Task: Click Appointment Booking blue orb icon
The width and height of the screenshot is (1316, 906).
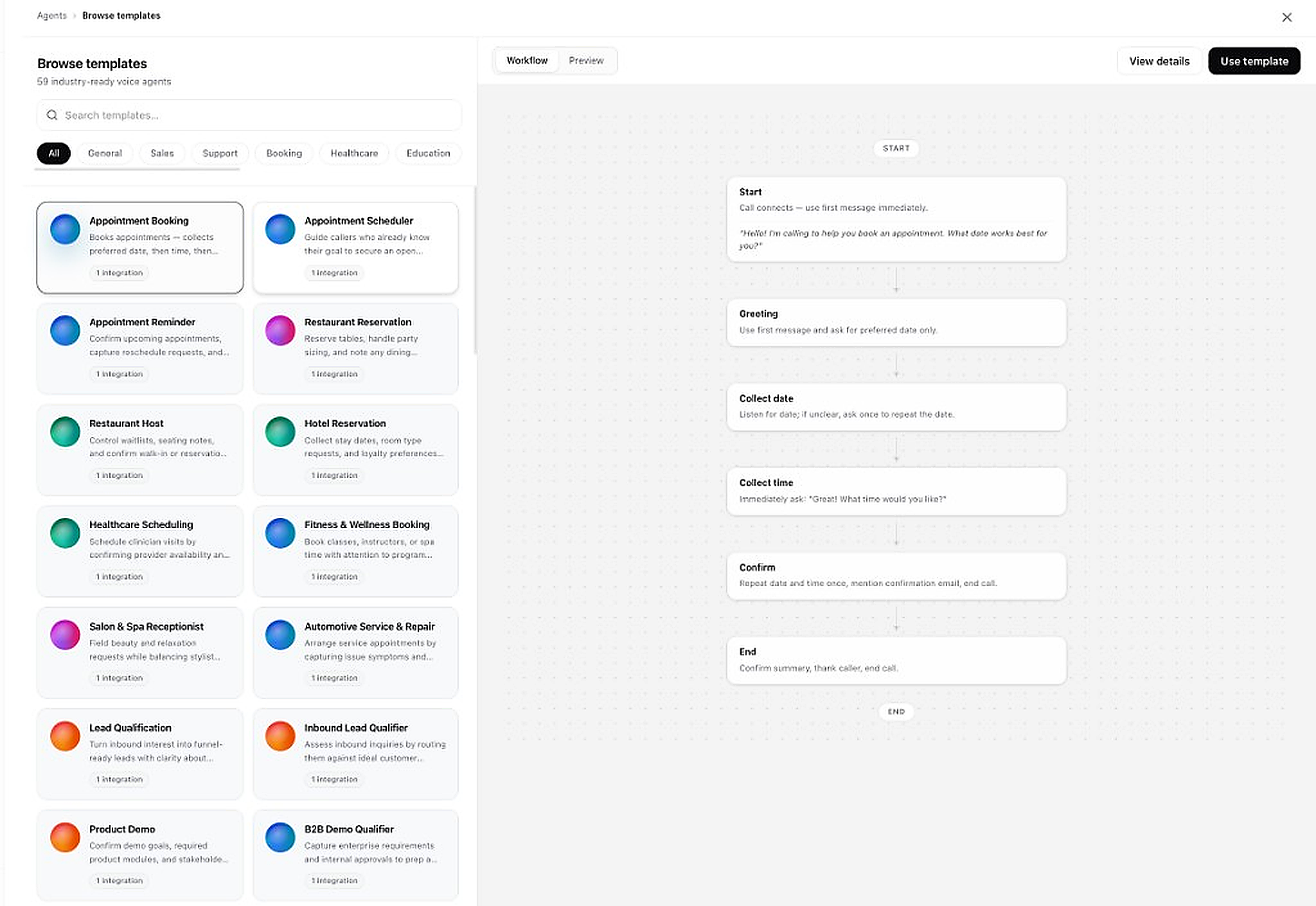Action: 65,229
